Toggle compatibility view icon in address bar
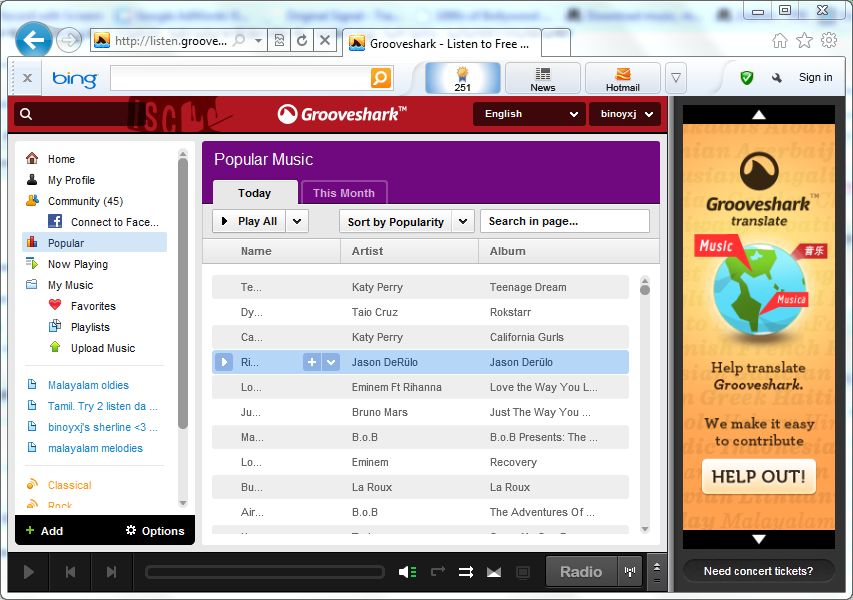This screenshot has width=853, height=600. click(280, 40)
